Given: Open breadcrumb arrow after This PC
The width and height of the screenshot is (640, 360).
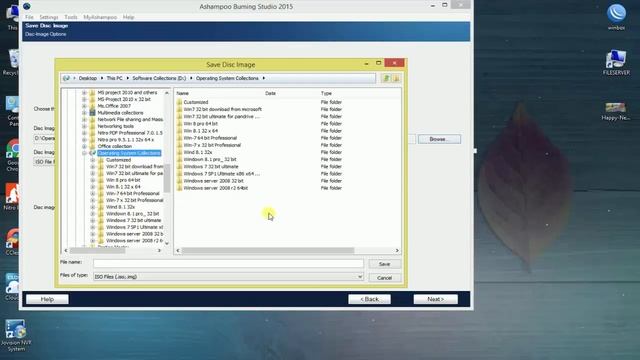Looking at the screenshot, I should [x=127, y=78].
